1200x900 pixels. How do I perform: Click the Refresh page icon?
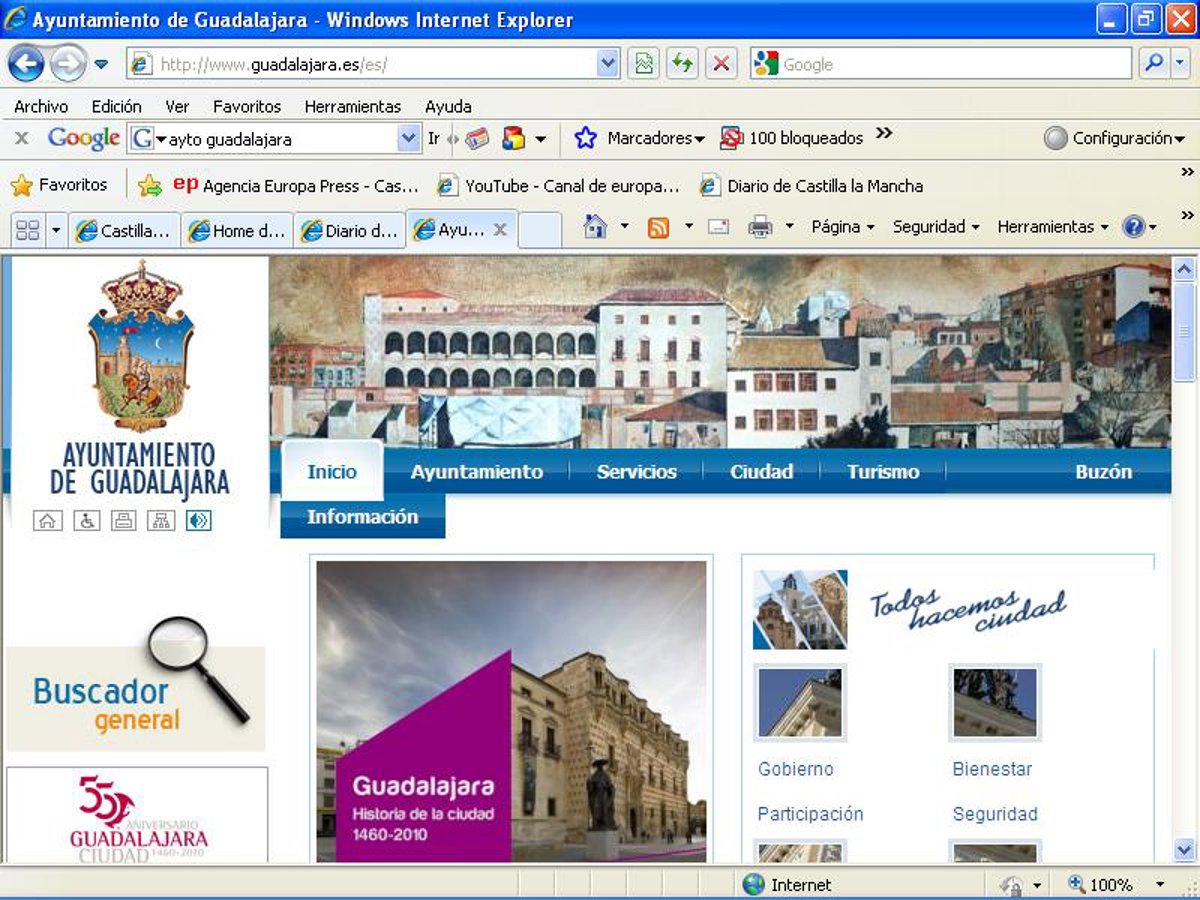pyautogui.click(x=682, y=65)
